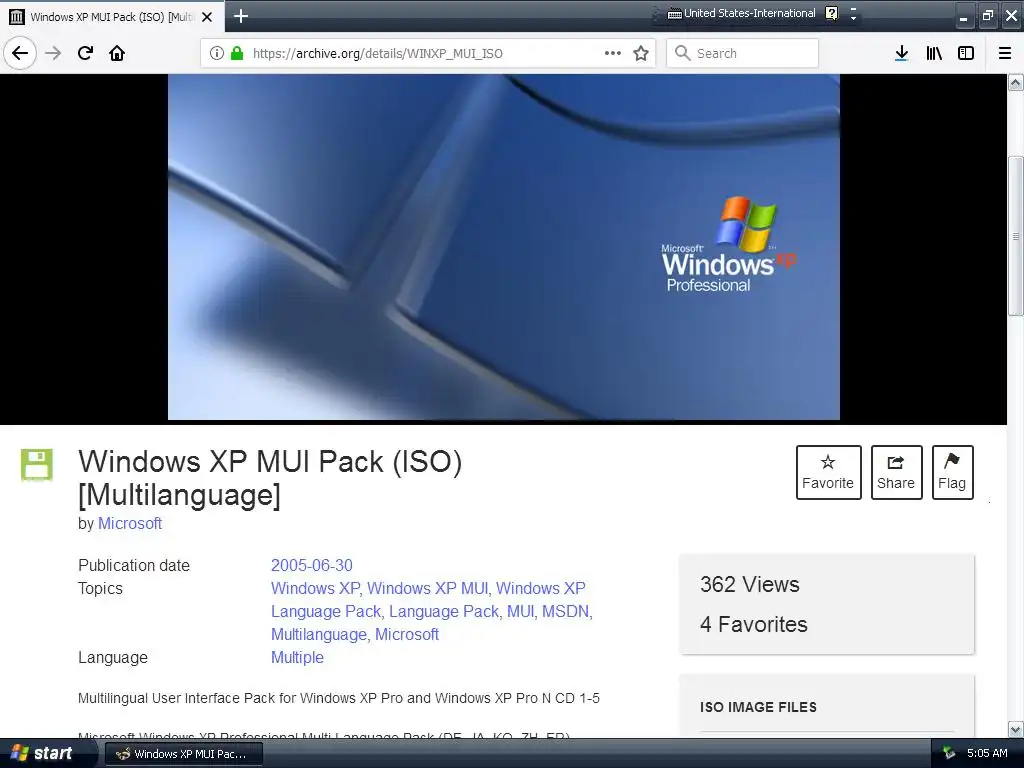1024x768 pixels.
Task: Click the green secure connection padlock
Action: [237, 53]
